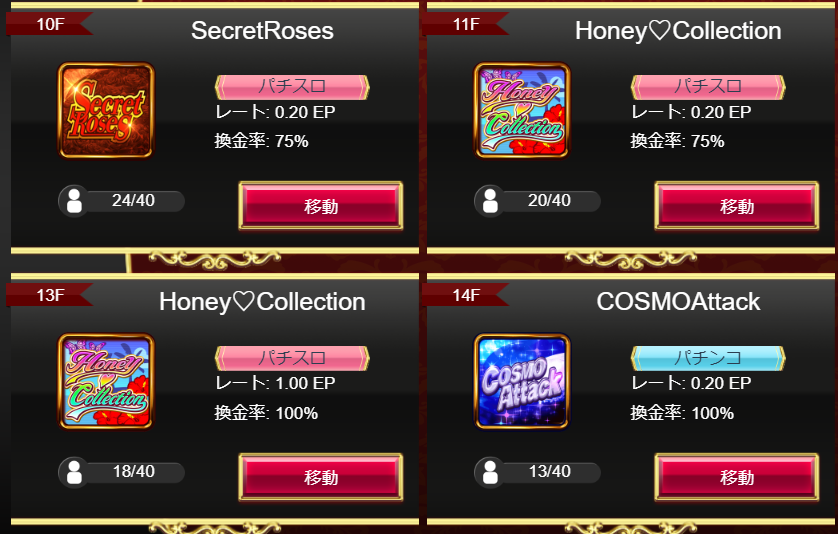Viewport: 838px width, 534px height.
Task: Click the player icon on 11F
Action: (x=490, y=201)
